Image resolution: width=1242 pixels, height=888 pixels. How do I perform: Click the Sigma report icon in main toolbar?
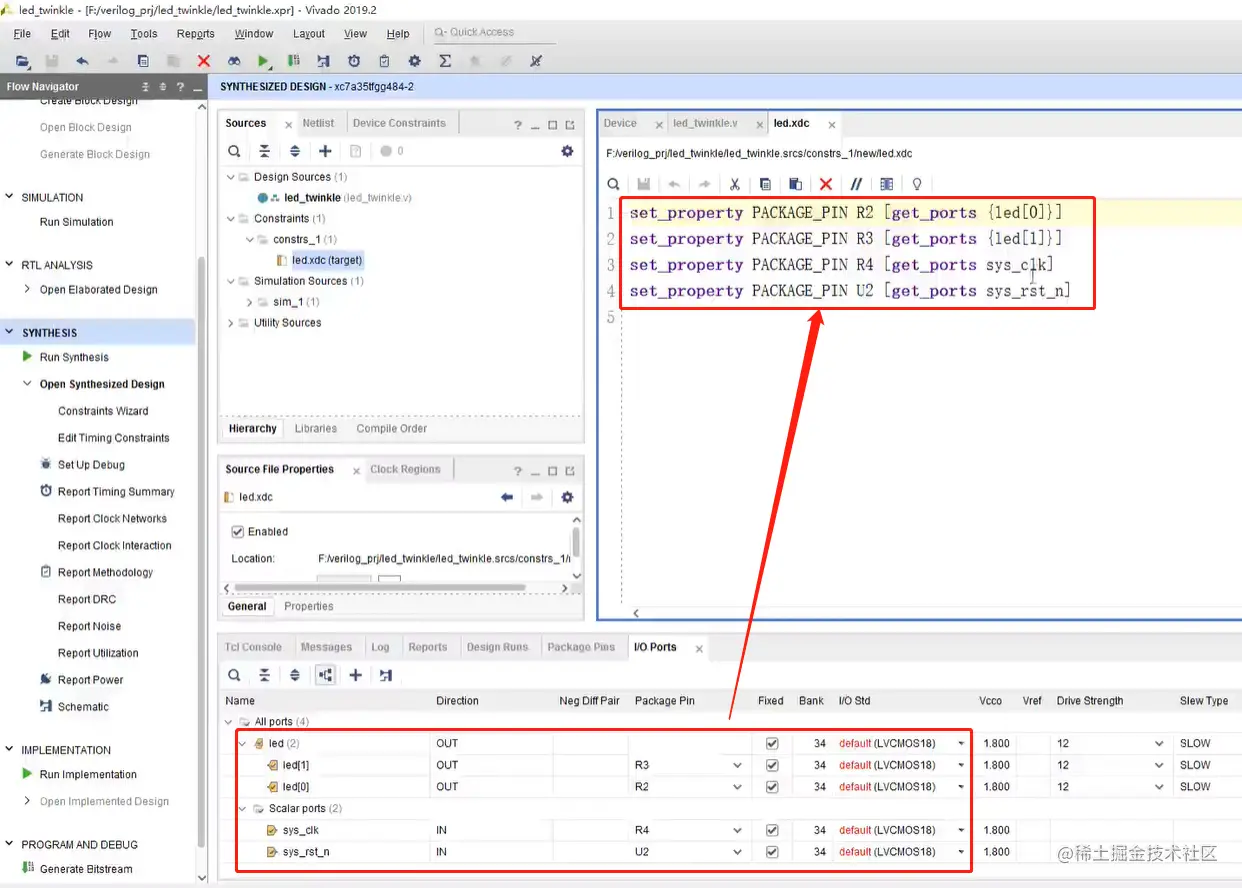click(x=445, y=61)
